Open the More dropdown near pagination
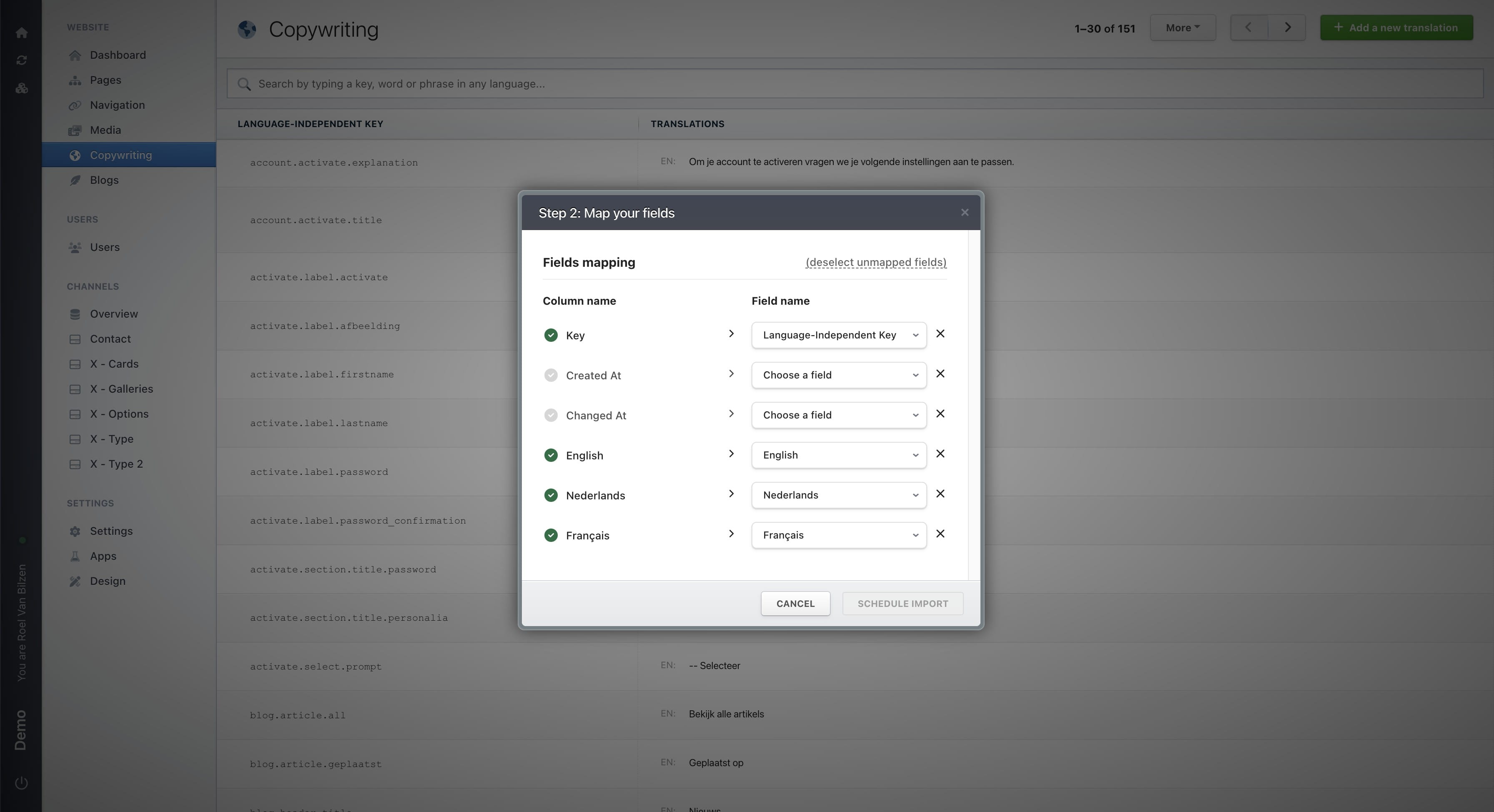Viewport: 1494px width, 812px height. click(x=1183, y=27)
